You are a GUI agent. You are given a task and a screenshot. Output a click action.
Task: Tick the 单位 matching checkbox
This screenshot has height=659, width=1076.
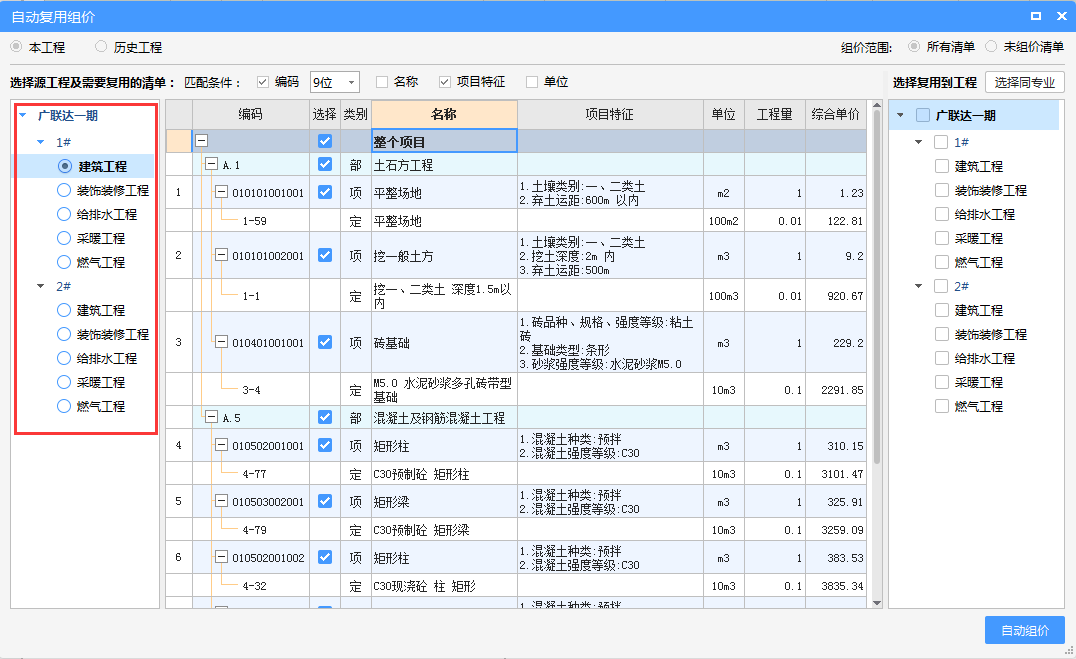[532, 82]
